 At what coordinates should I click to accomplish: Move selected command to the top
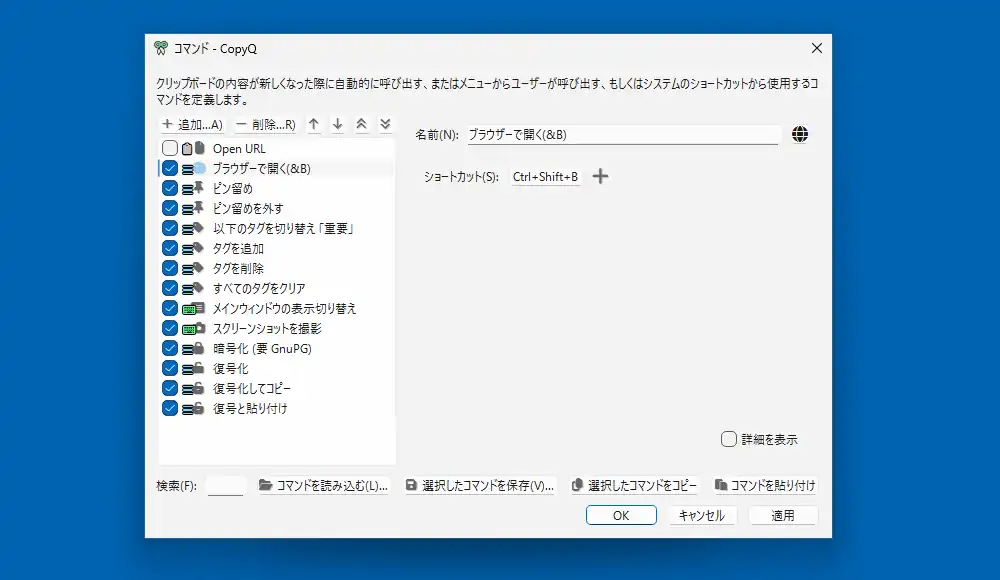point(362,125)
